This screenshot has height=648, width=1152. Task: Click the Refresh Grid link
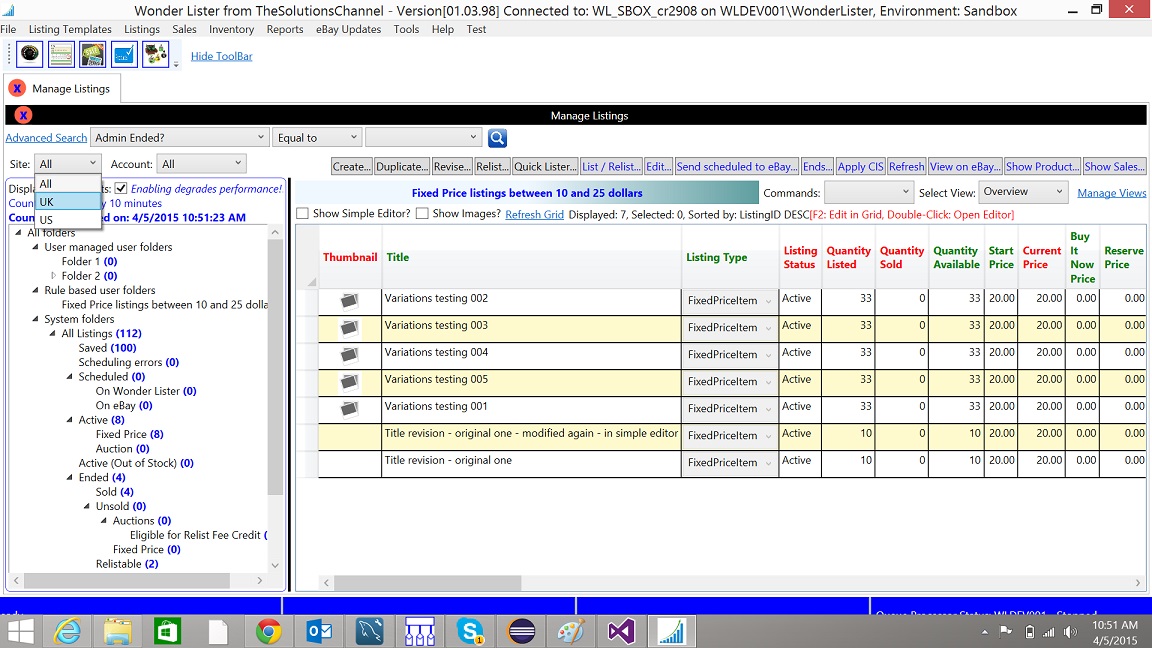point(534,214)
